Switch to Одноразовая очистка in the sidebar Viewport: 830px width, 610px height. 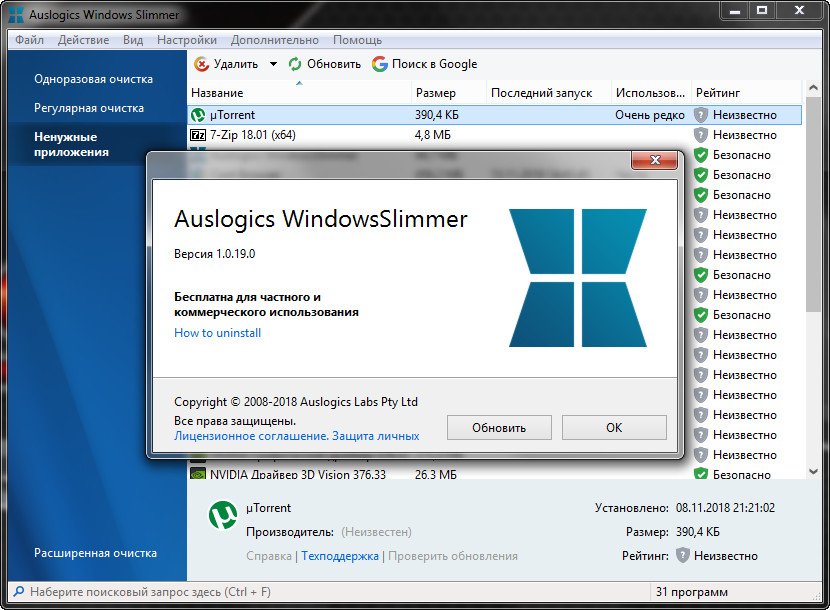[94, 79]
